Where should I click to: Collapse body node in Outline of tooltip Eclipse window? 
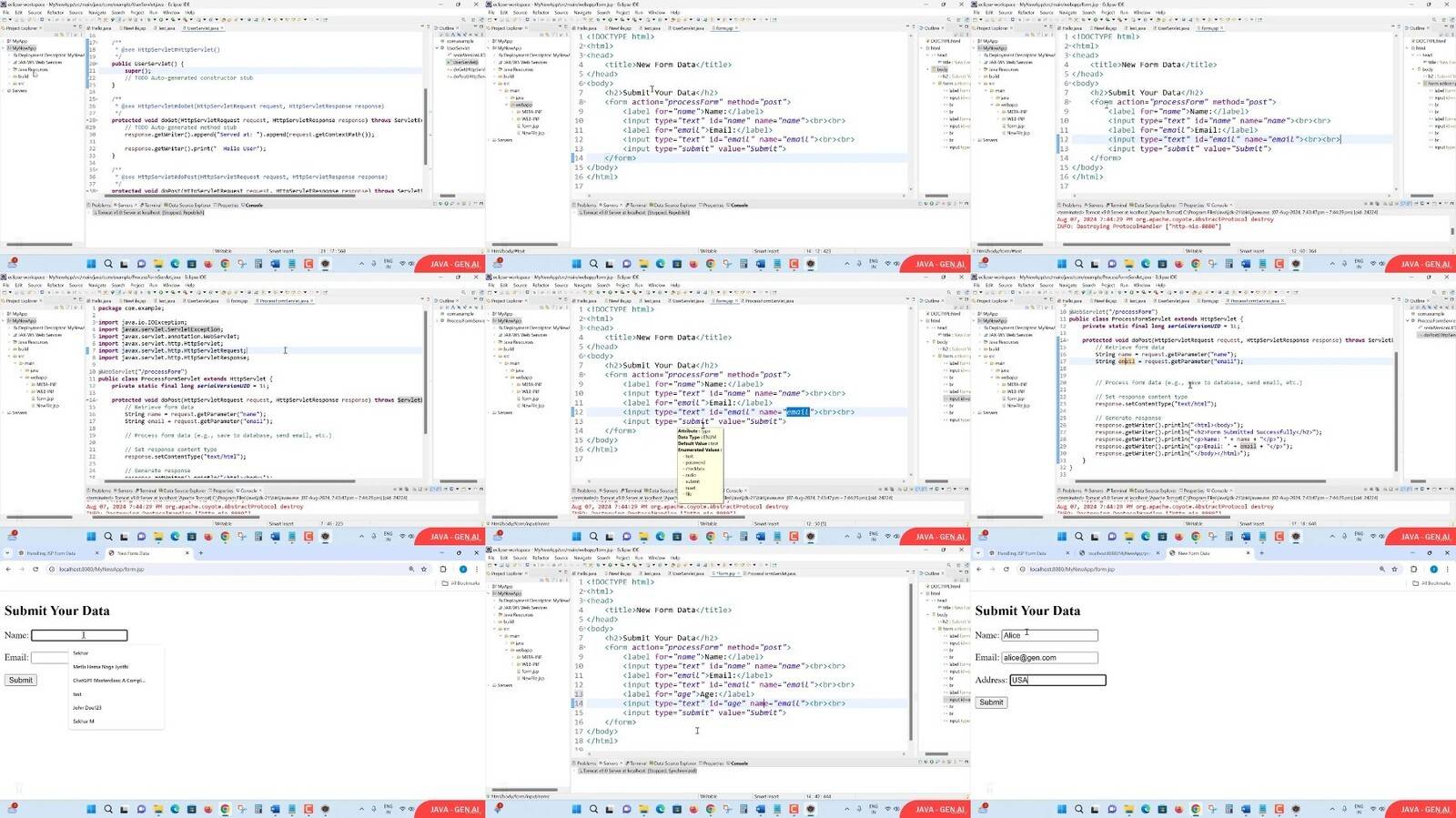[x=928, y=342]
